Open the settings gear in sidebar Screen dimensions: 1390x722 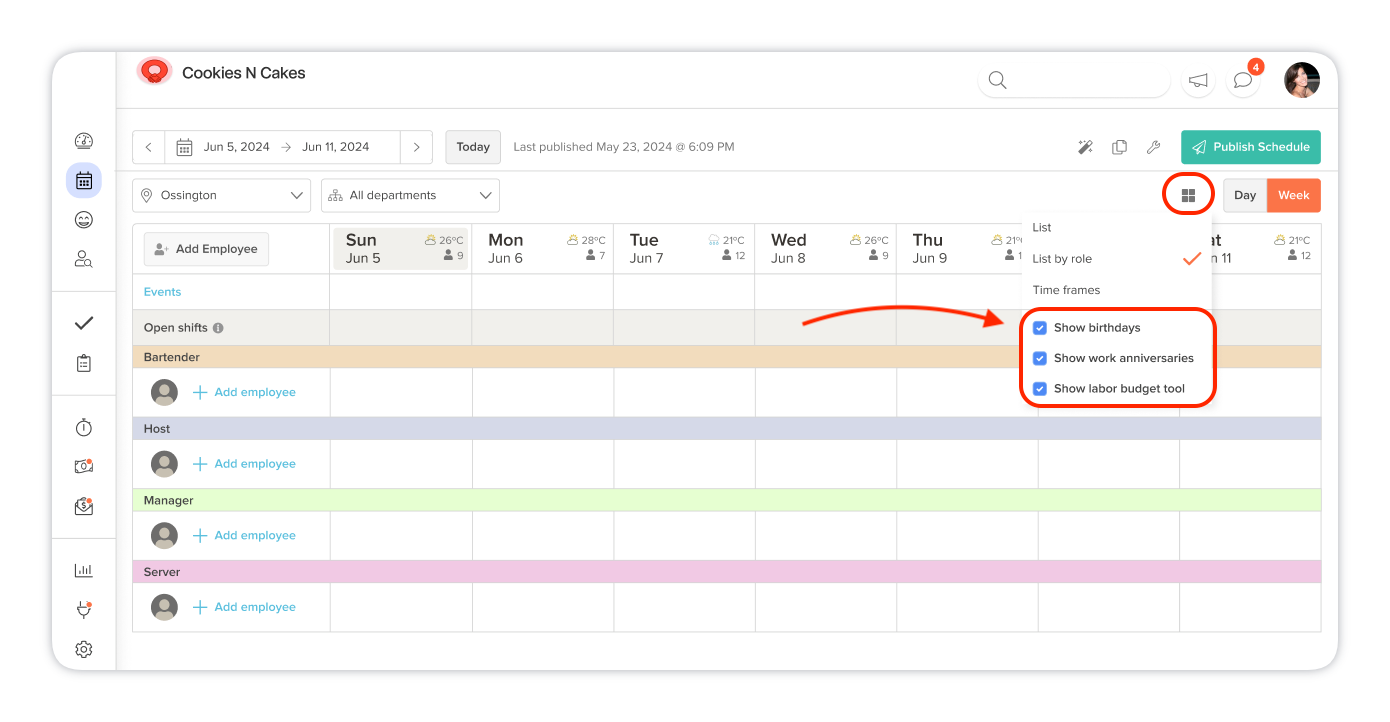click(84, 650)
